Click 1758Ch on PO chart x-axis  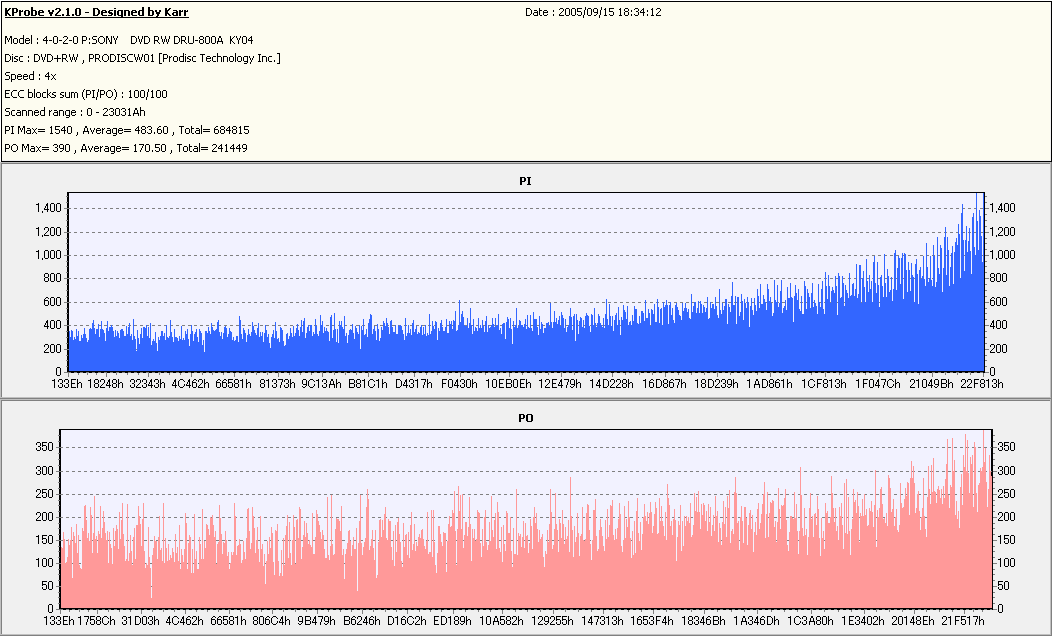(97, 621)
